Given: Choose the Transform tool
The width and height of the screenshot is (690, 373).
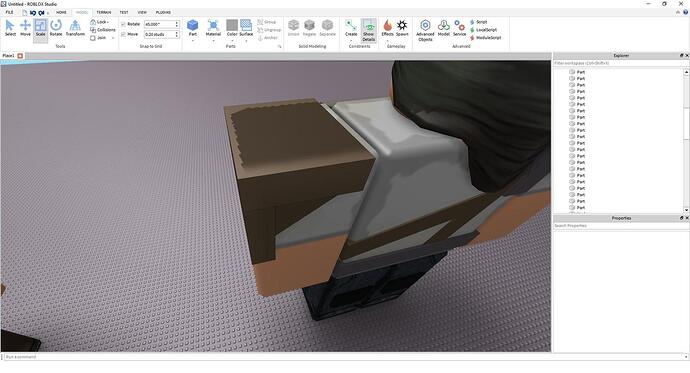Looking at the screenshot, I should pos(75,28).
